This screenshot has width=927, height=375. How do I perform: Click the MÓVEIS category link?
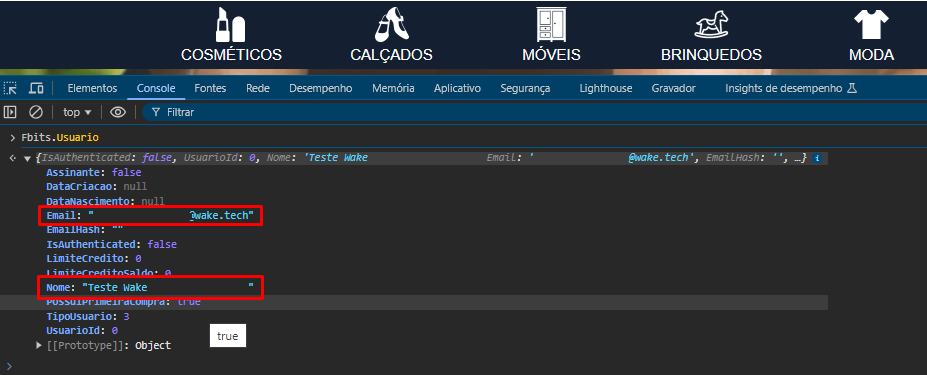point(551,55)
